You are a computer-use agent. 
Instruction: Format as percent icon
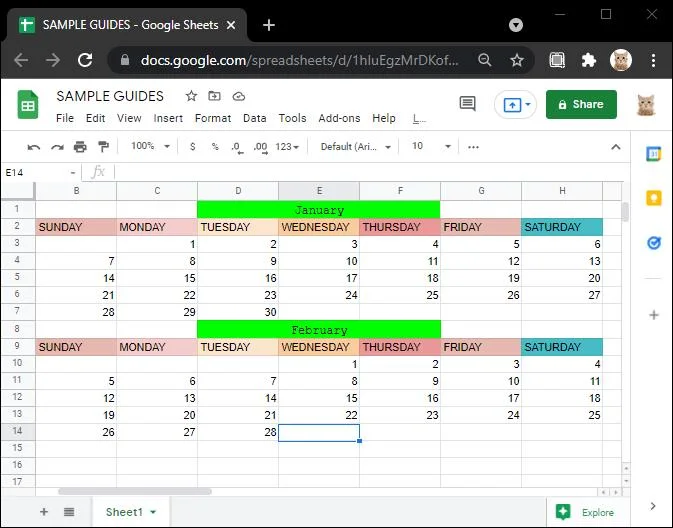click(x=215, y=147)
